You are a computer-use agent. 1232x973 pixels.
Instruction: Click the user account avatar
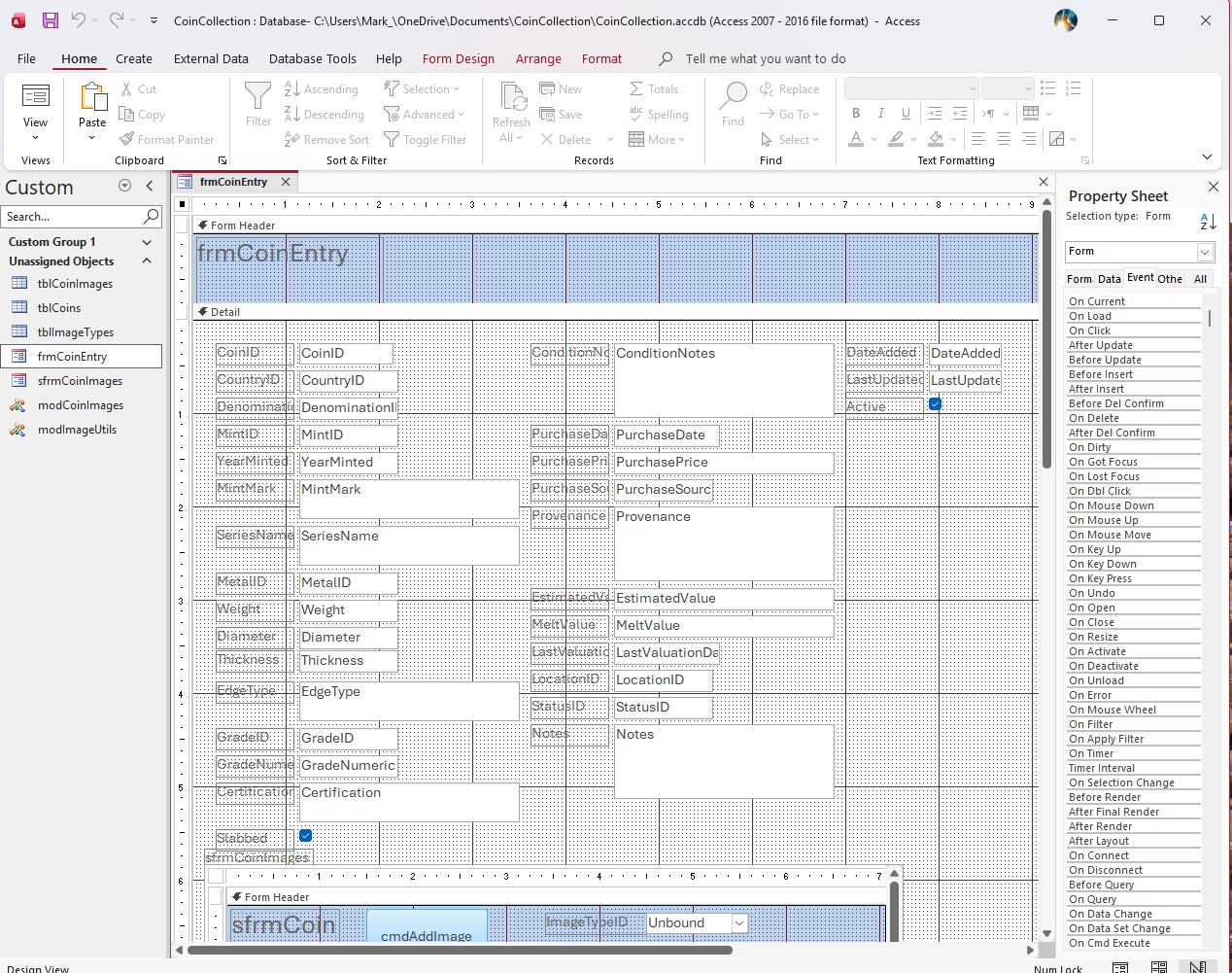point(1066,20)
